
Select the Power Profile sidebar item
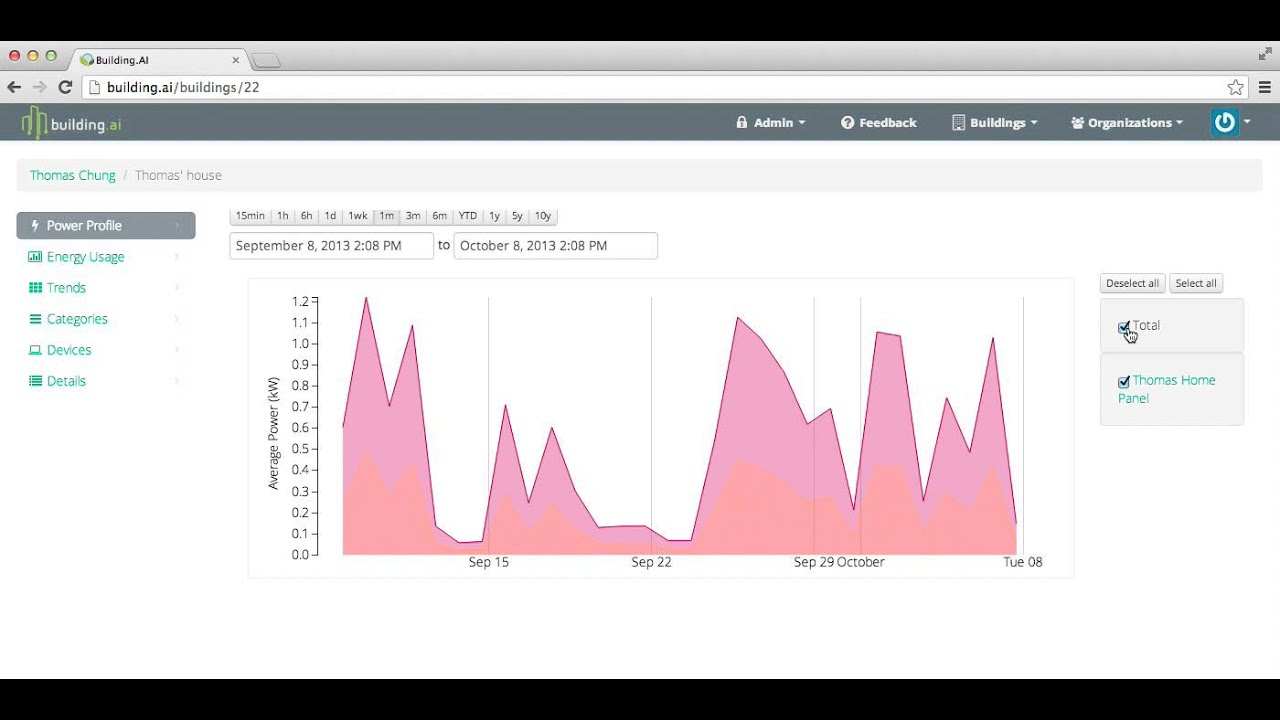[106, 225]
